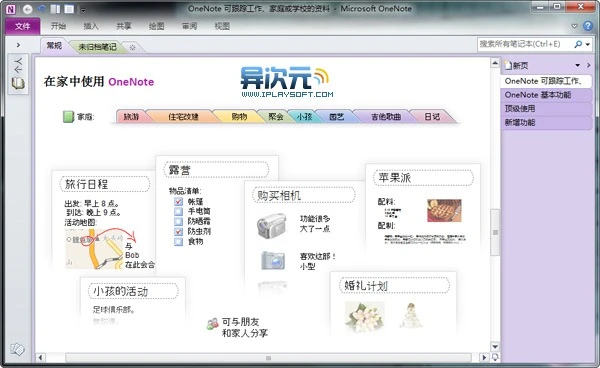
Task: Open the 插入 ribbon tab
Action: [91, 26]
